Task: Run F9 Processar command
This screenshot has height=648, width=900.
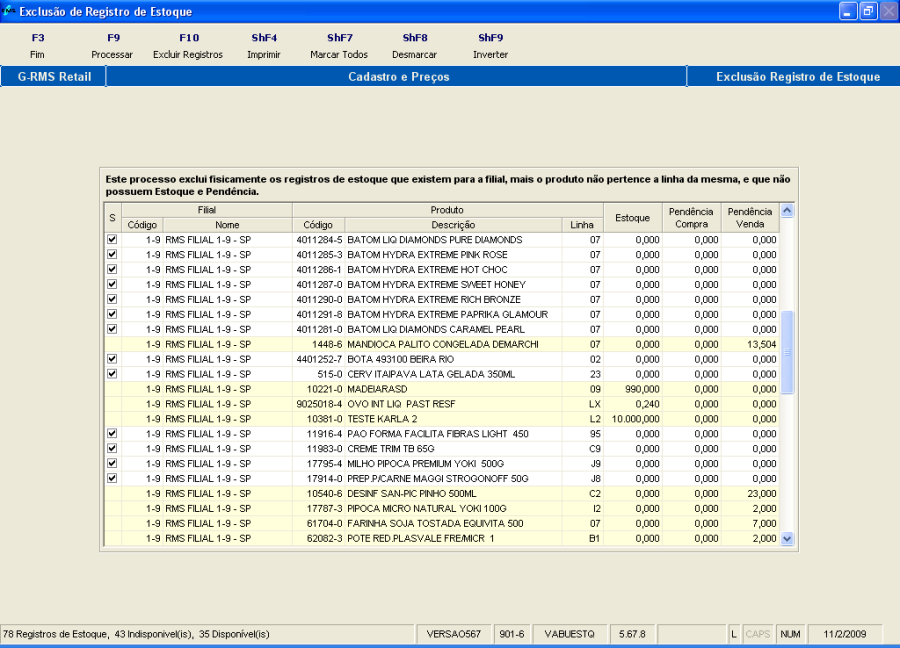Action: click(x=112, y=46)
